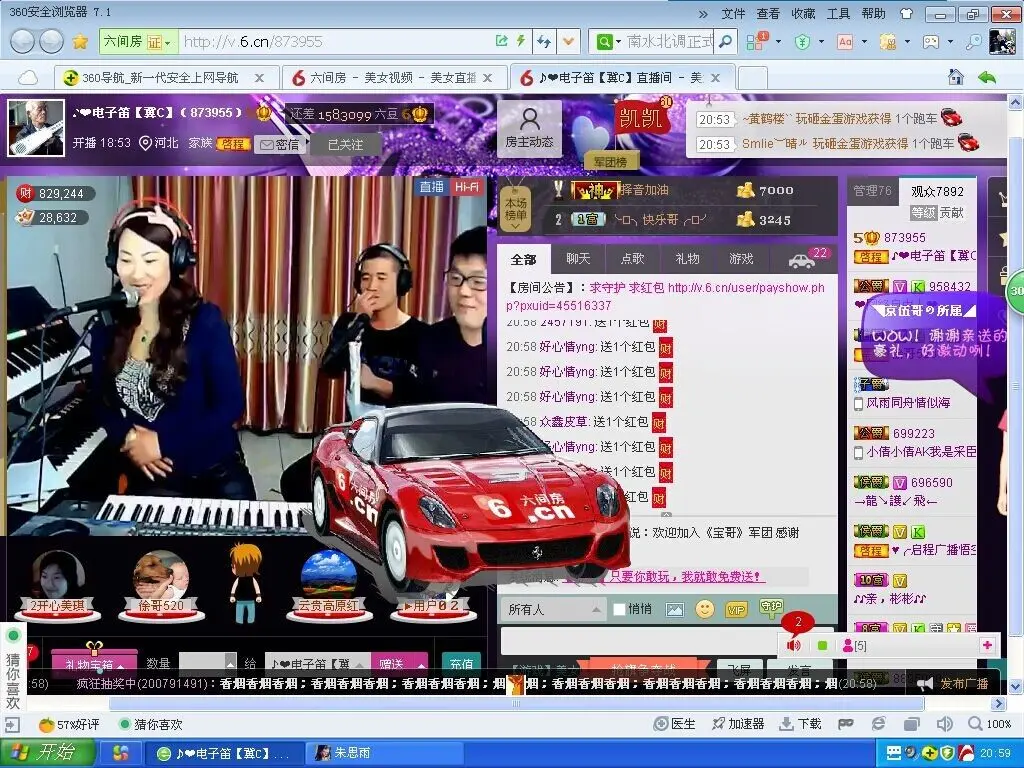Open the 医生 browser doctor tool
Viewport: 1024px width, 768px height.
pyautogui.click(x=675, y=724)
